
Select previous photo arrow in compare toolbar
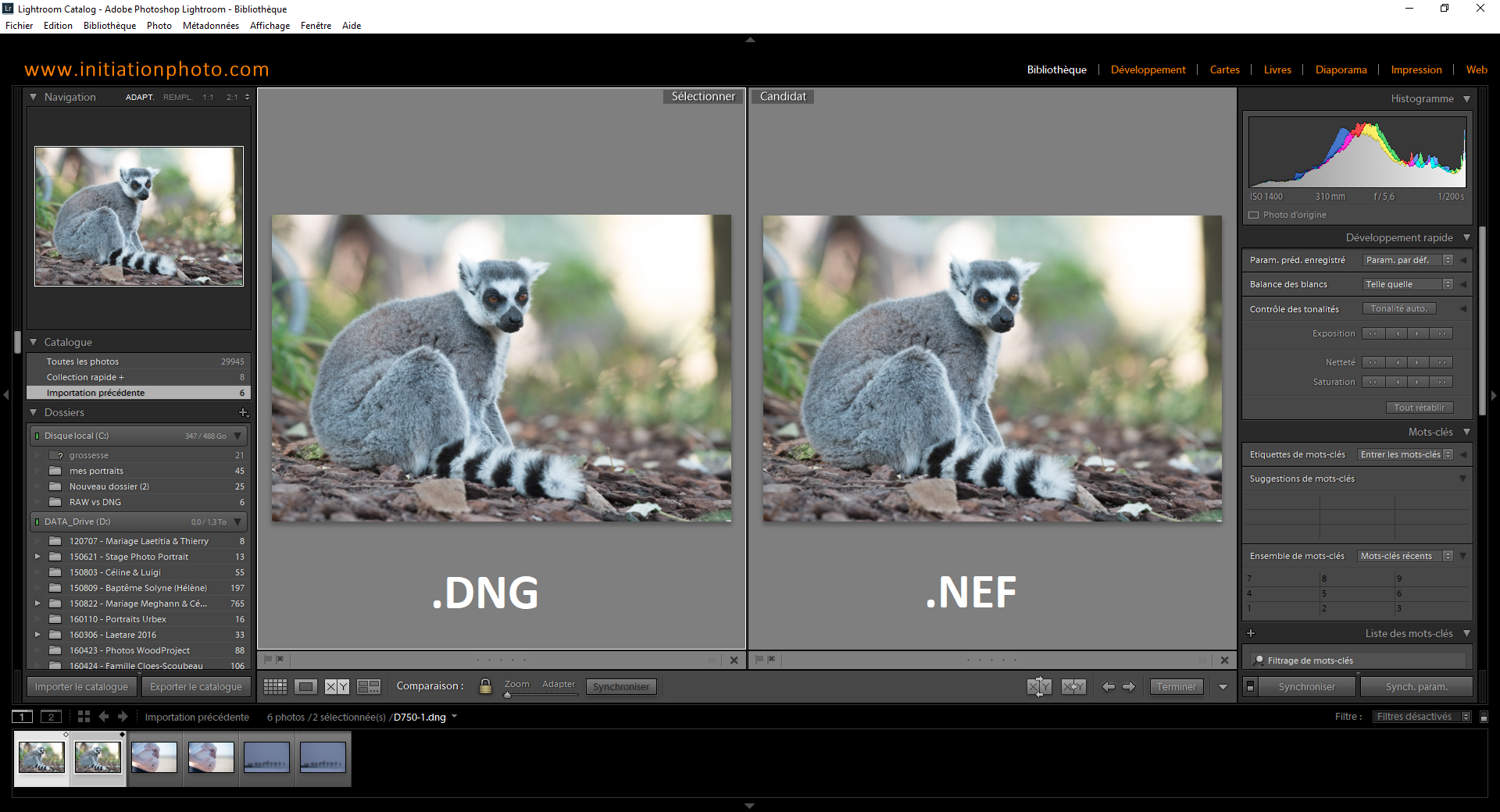coord(1108,686)
